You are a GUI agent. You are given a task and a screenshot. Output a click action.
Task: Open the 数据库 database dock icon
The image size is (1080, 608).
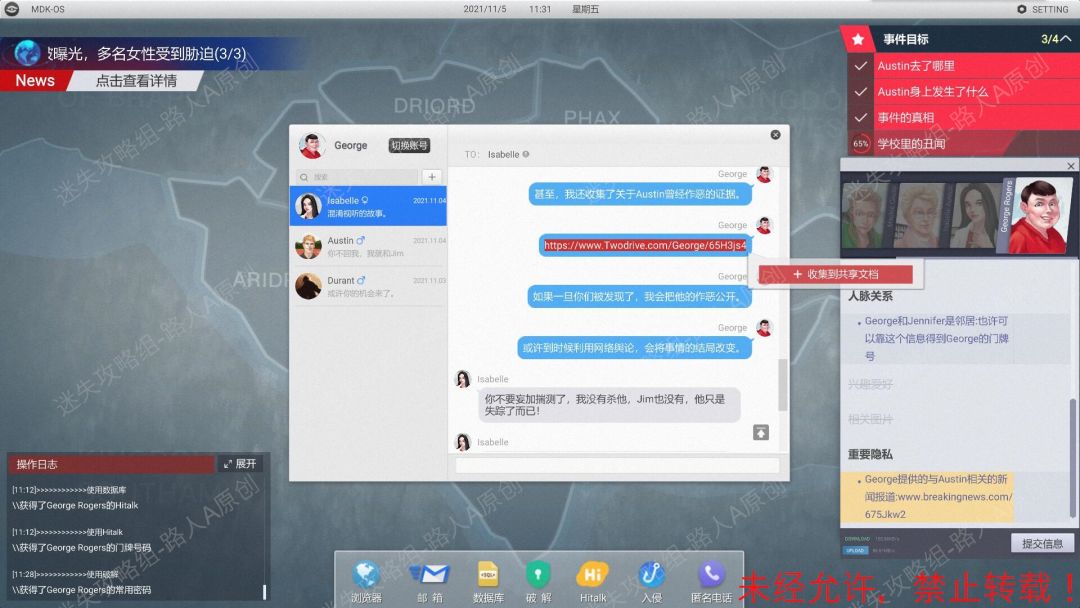488,574
